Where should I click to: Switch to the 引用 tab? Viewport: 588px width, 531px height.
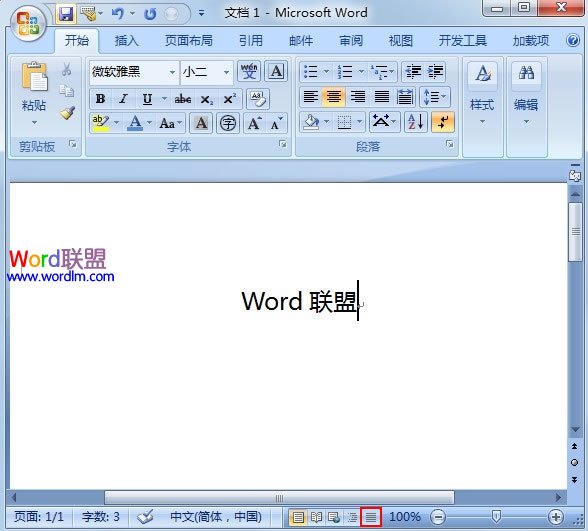pos(251,40)
